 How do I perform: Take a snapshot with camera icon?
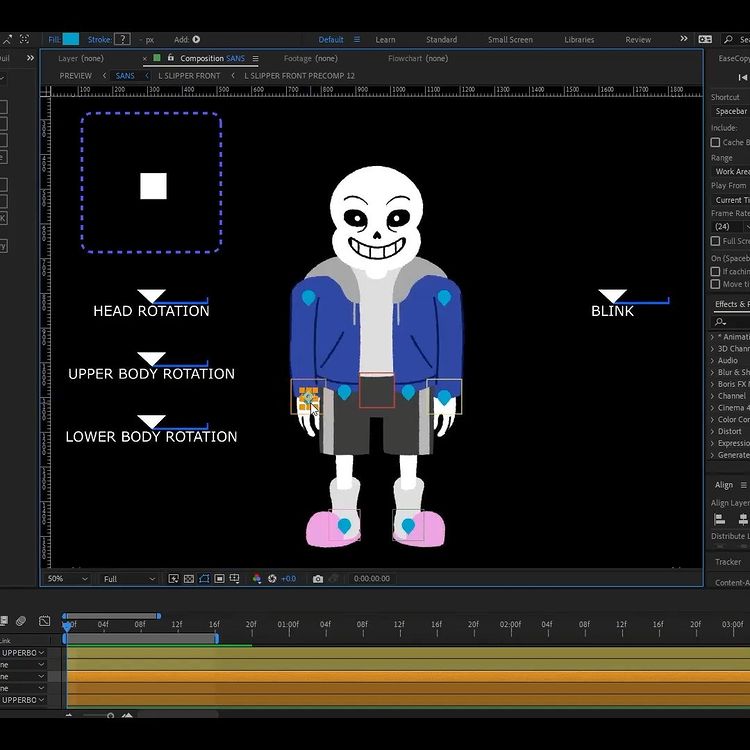318,579
